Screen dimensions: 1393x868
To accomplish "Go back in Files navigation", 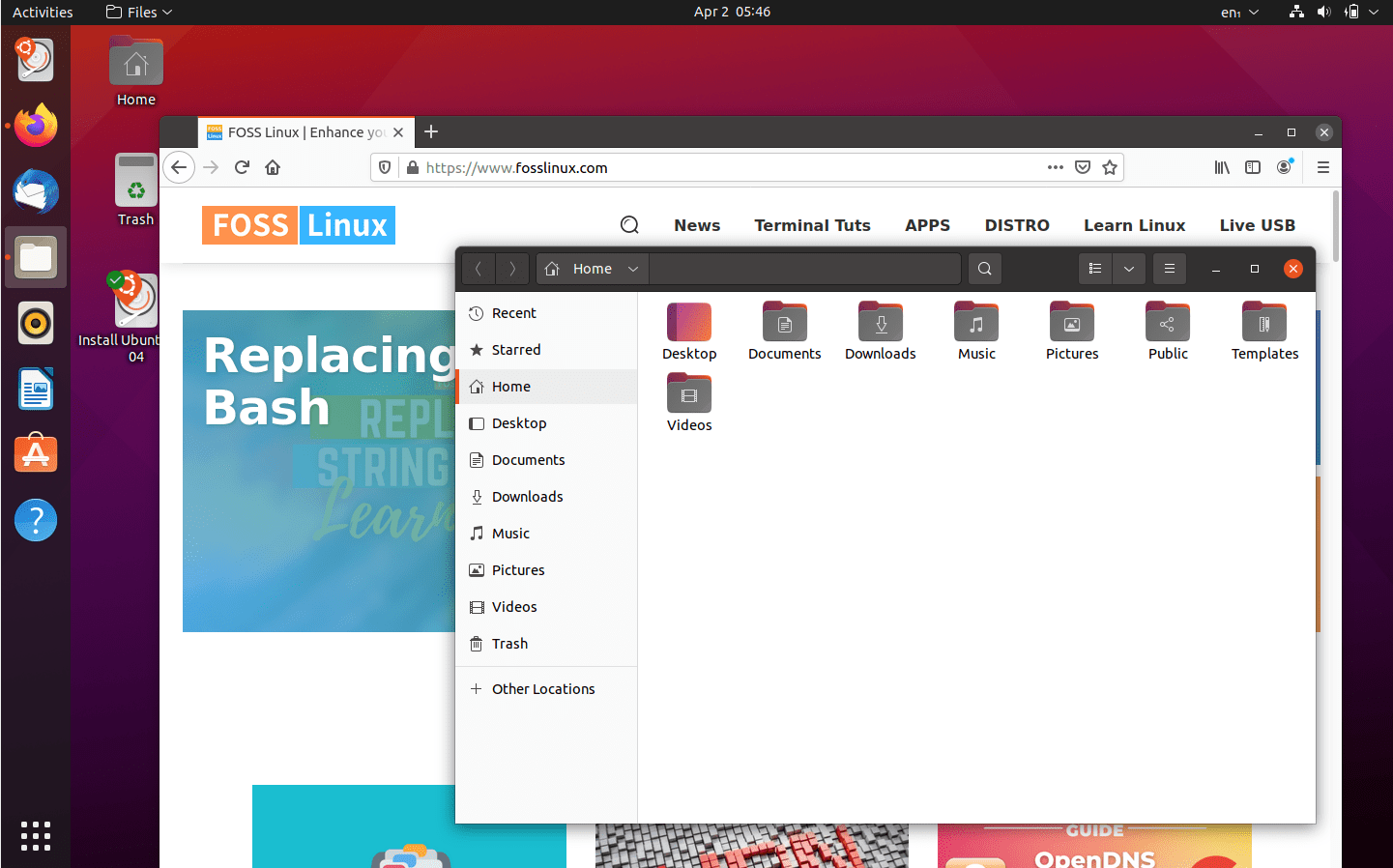I will point(479,269).
